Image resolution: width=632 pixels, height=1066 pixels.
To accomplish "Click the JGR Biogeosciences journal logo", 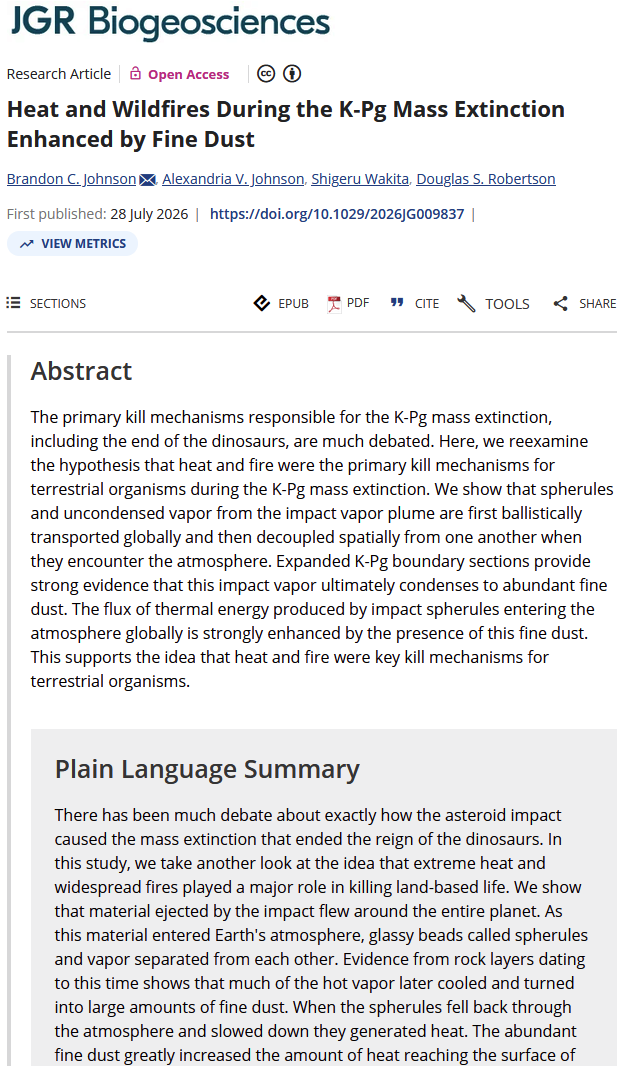I will pos(170,21).
